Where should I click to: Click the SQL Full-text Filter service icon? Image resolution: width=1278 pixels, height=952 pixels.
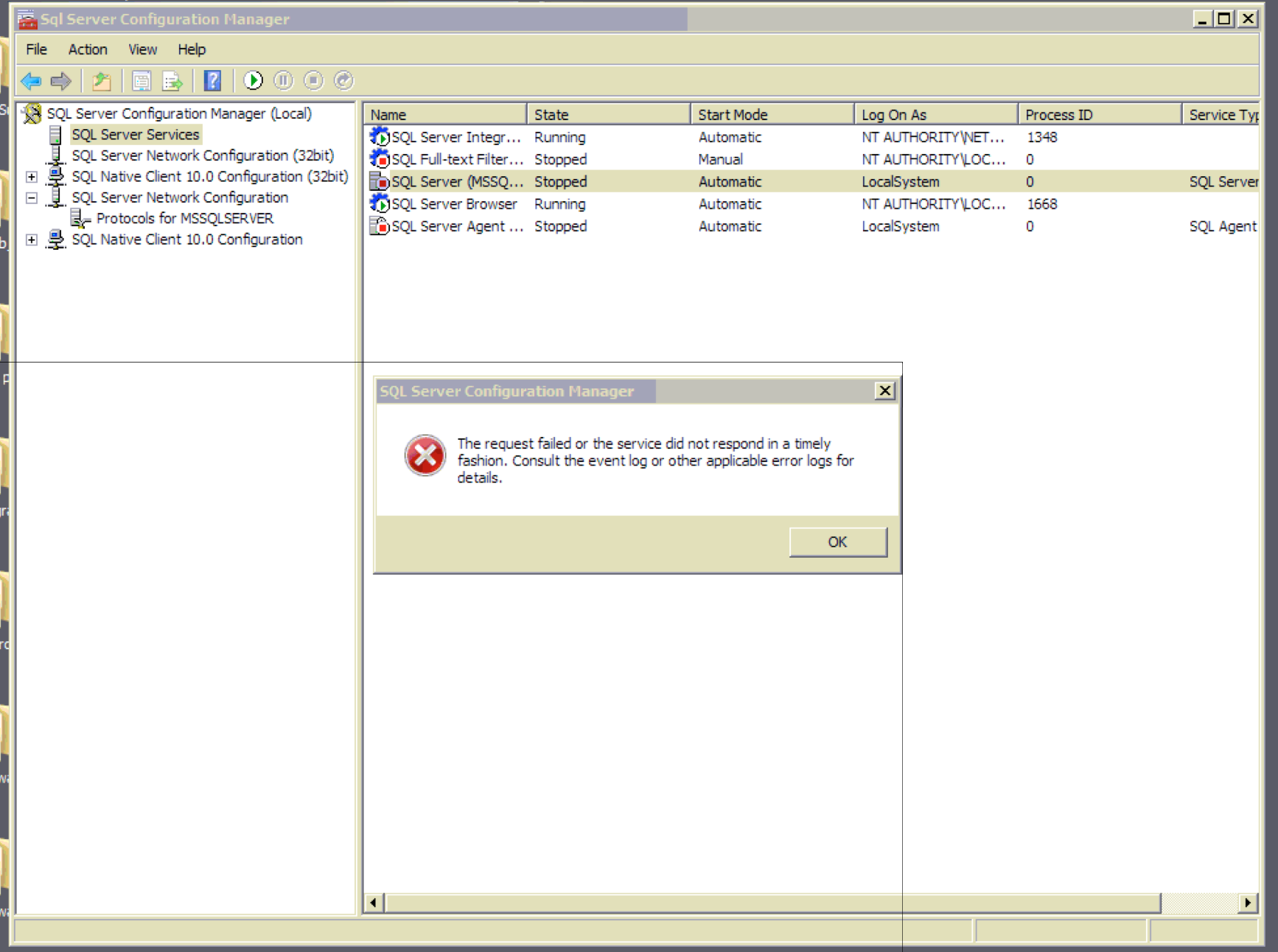379,158
